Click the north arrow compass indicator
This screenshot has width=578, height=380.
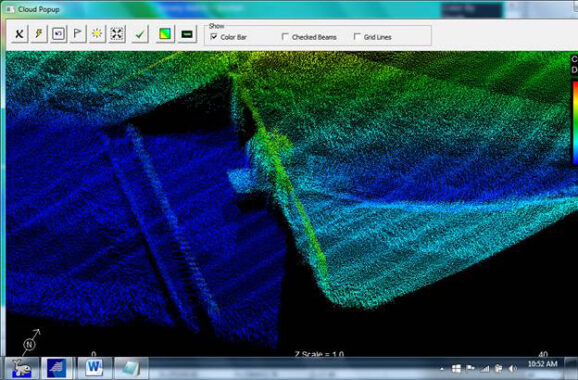pyautogui.click(x=30, y=341)
